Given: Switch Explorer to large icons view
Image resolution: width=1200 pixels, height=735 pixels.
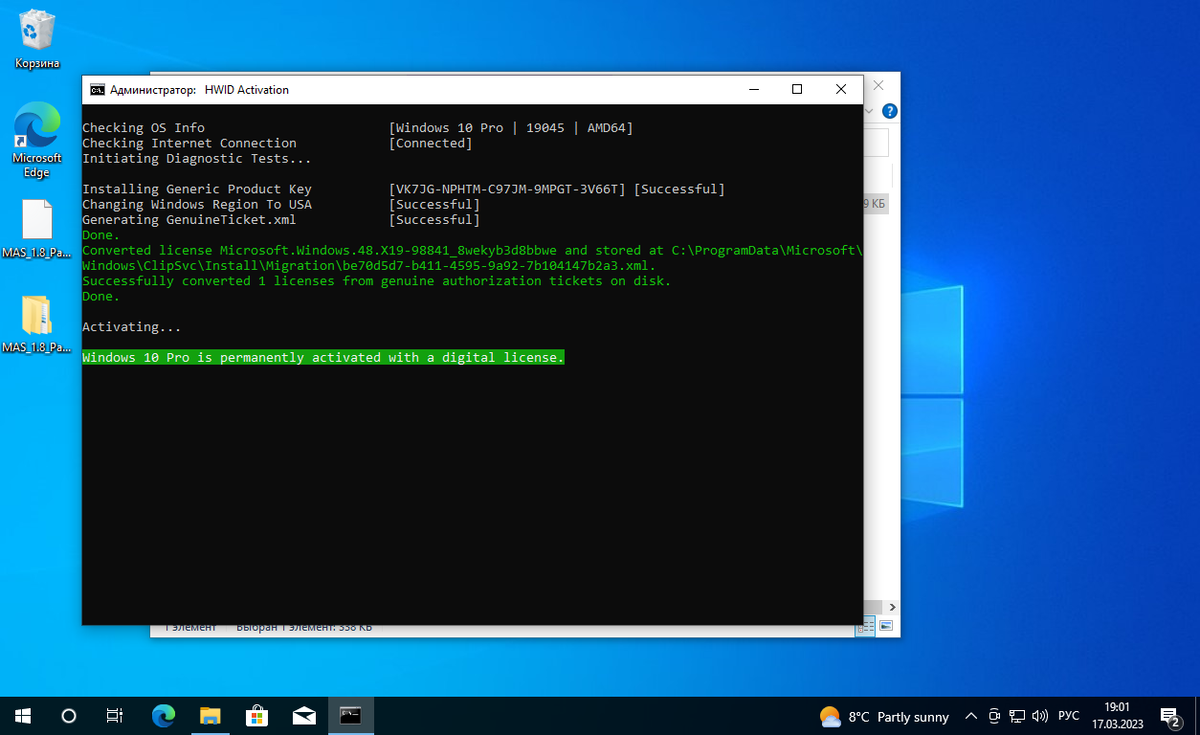Looking at the screenshot, I should coord(886,626).
